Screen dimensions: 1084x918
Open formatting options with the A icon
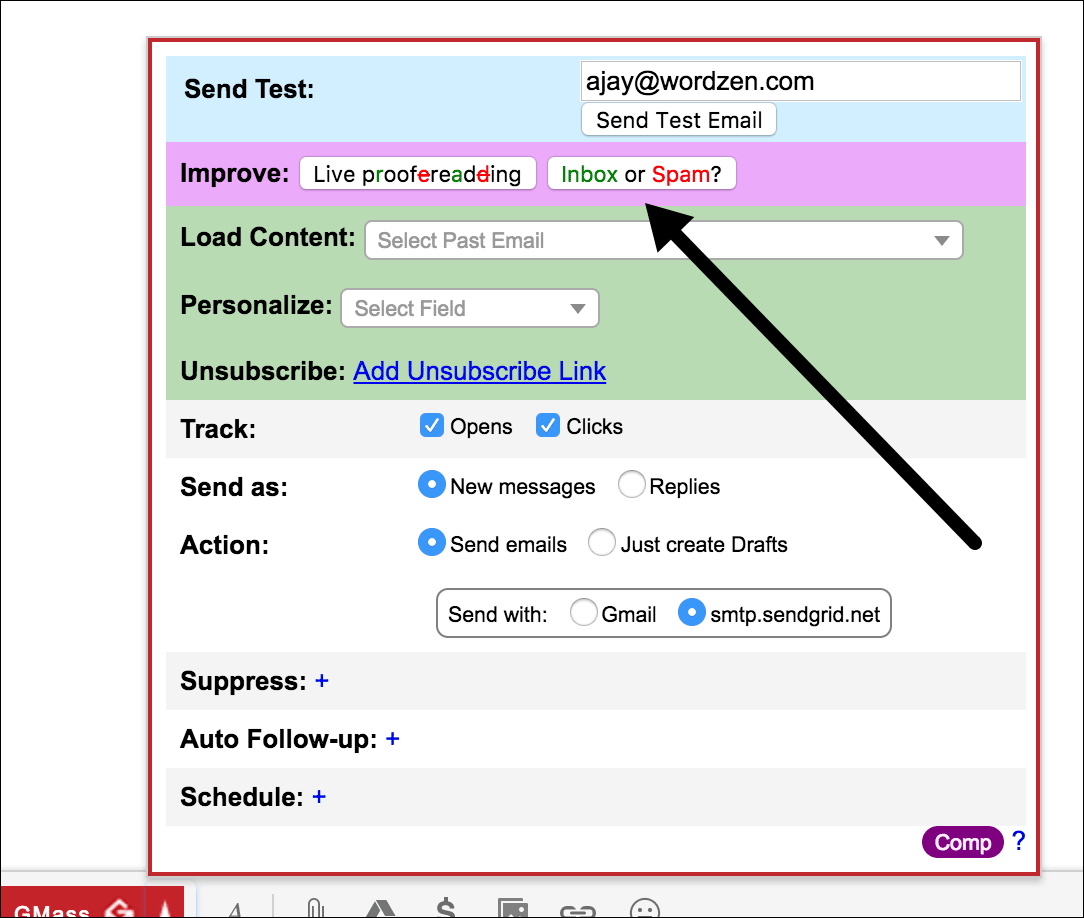click(236, 908)
